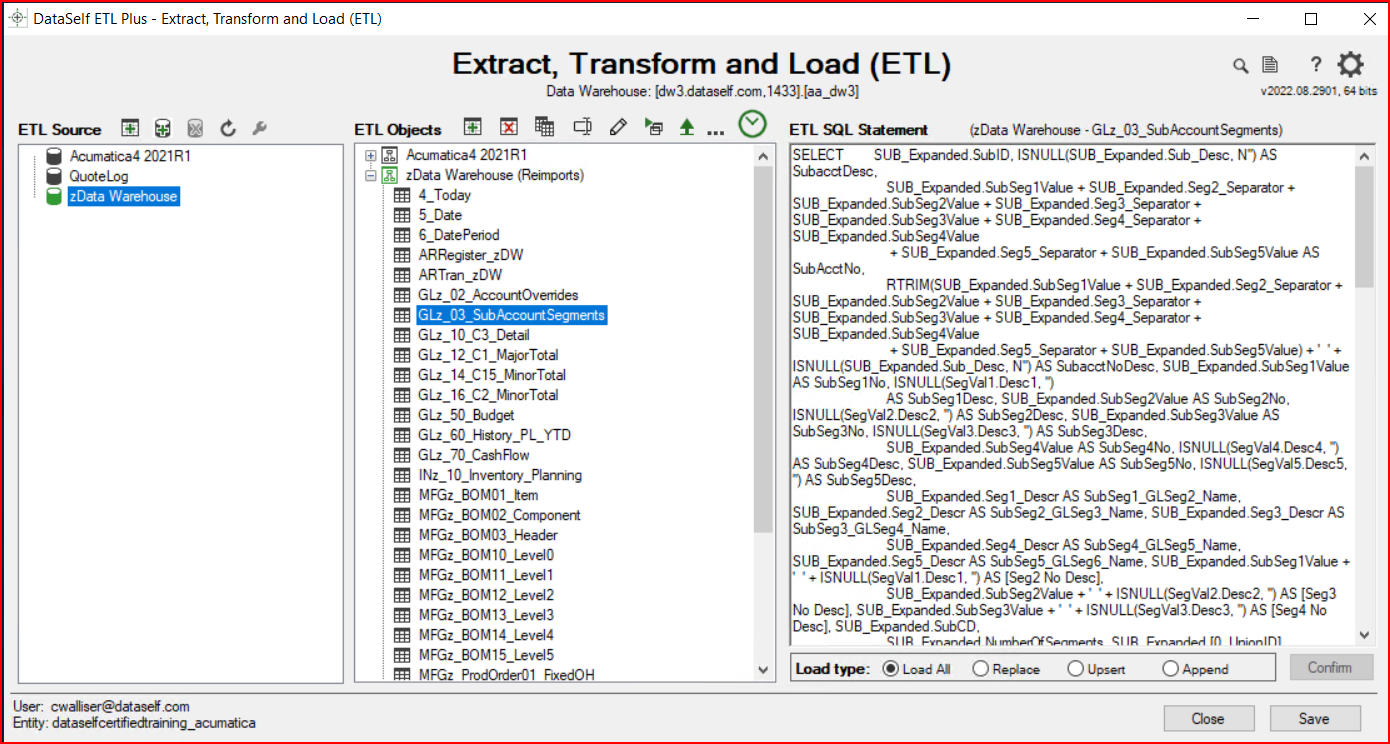
Task: Click the pencil edit icon in ETL Objects
Action: point(618,127)
